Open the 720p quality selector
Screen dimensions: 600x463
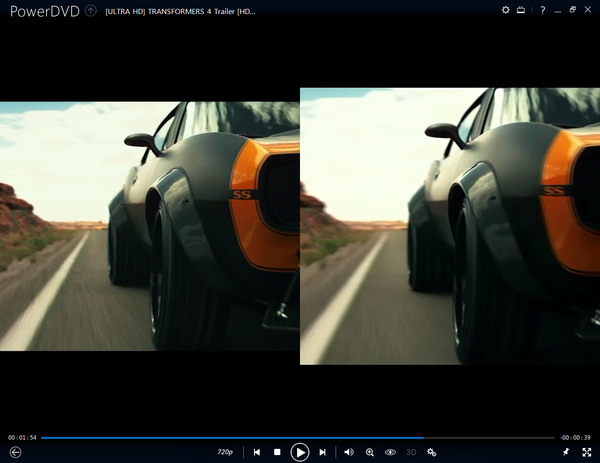click(225, 452)
